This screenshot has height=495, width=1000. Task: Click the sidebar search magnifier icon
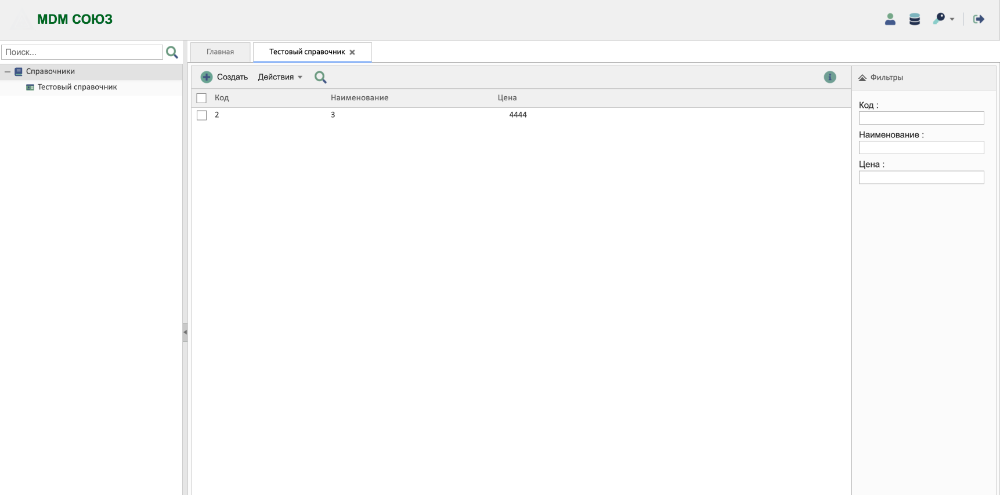click(x=172, y=52)
